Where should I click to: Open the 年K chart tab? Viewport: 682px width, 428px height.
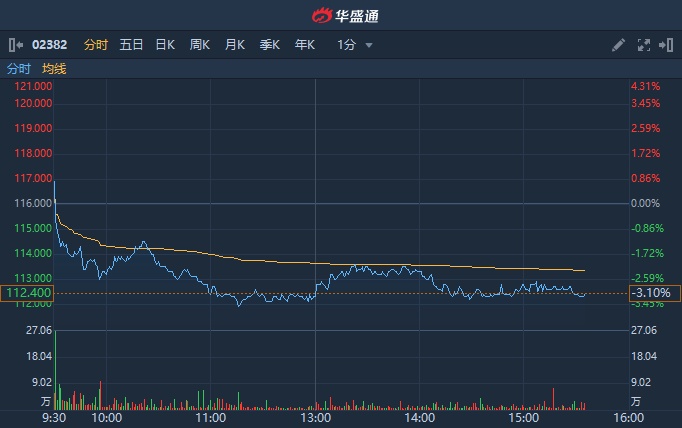click(305, 45)
